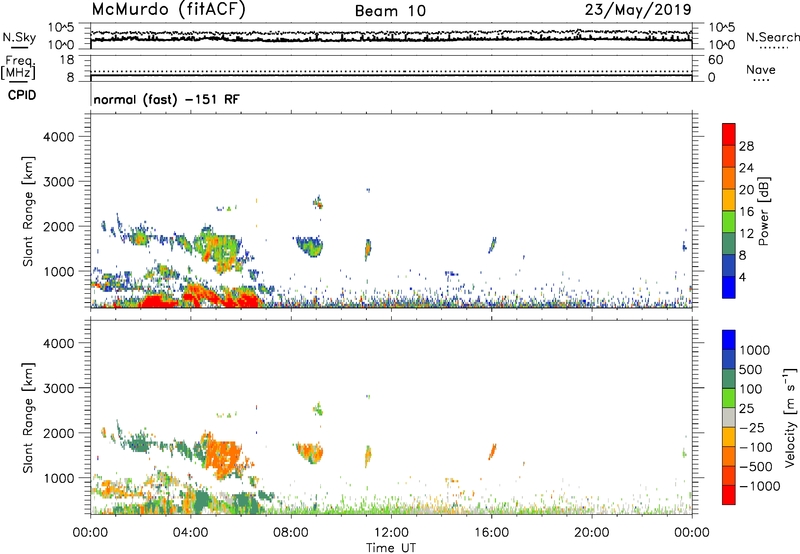Click the '04:00' time tick label
This screenshot has width=800, height=554.
tap(190, 533)
